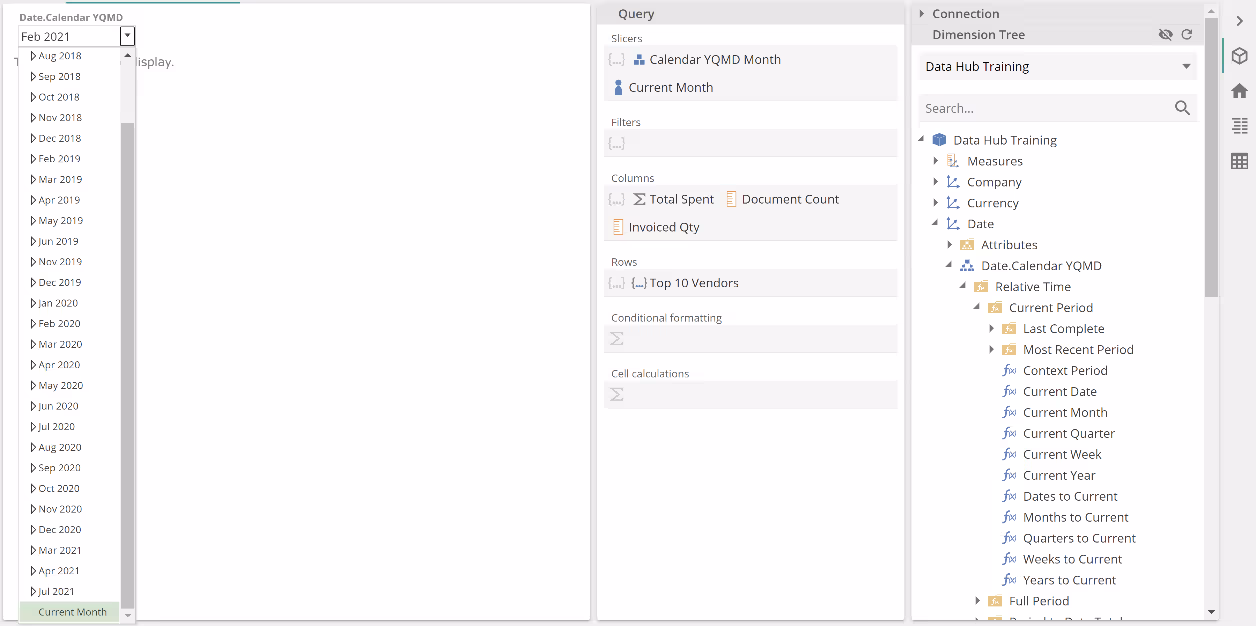
Task: Click the search magnifier icon
Action: coord(1182,108)
